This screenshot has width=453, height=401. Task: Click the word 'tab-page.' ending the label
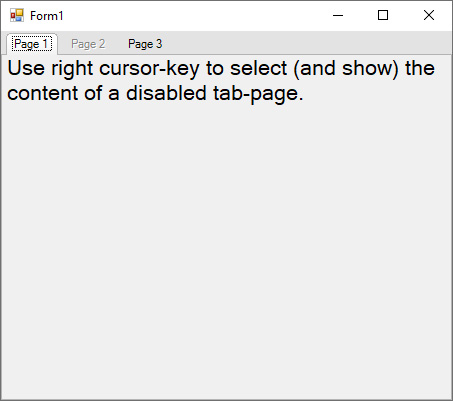pos(258,94)
